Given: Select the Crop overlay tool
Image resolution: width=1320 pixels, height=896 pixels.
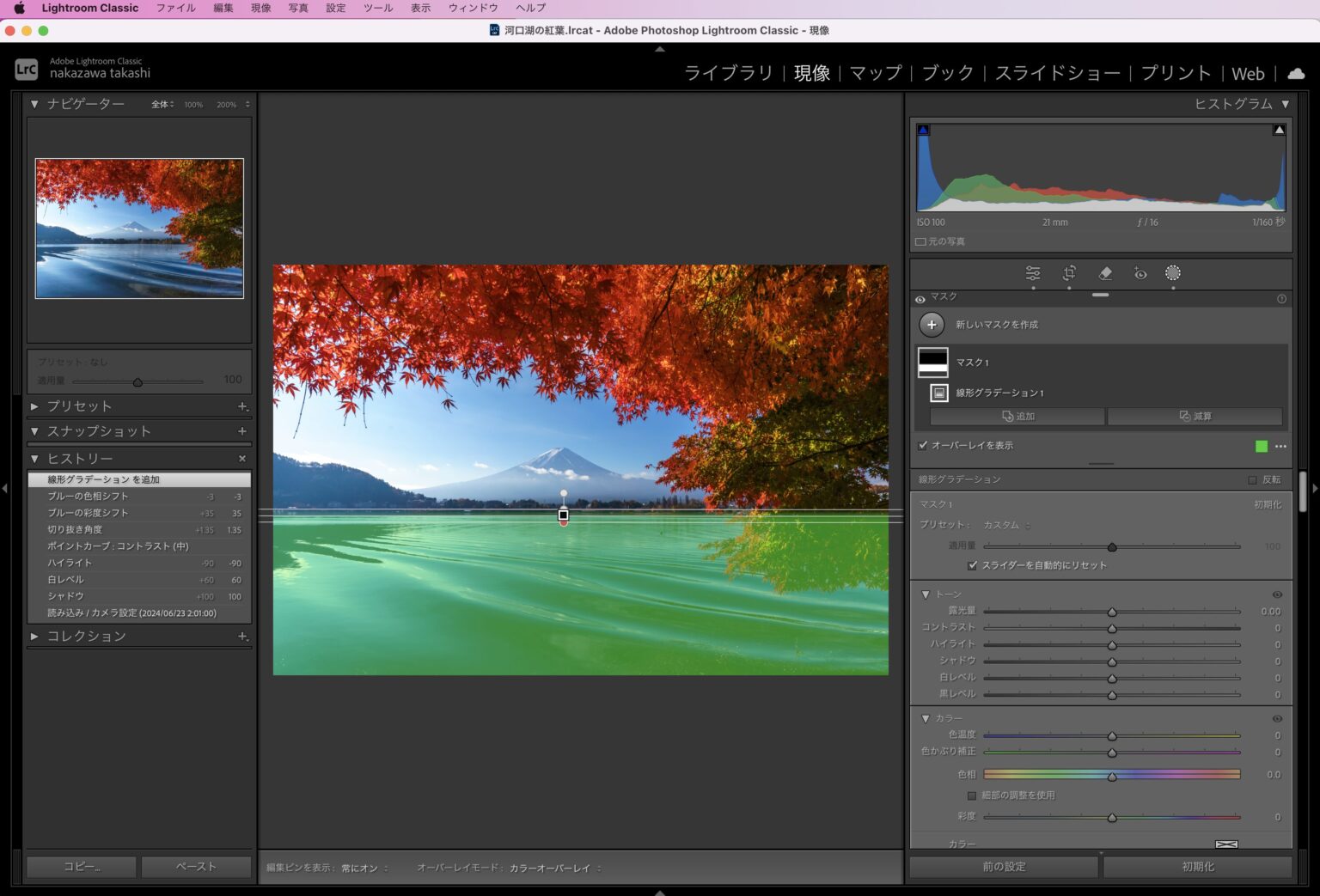Looking at the screenshot, I should (x=1069, y=273).
